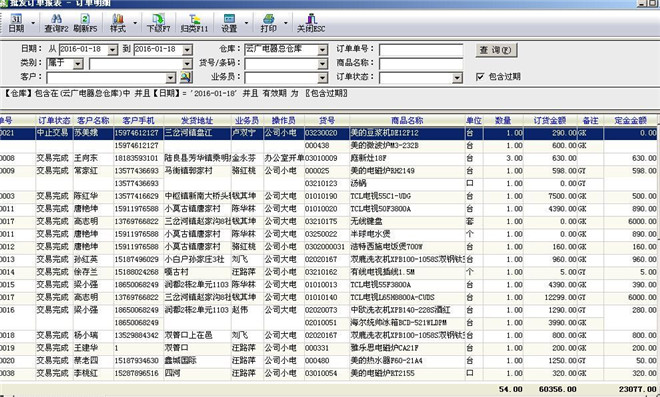Select customer cell 王向东
This screenshot has height=397, width=660.
(x=93, y=158)
